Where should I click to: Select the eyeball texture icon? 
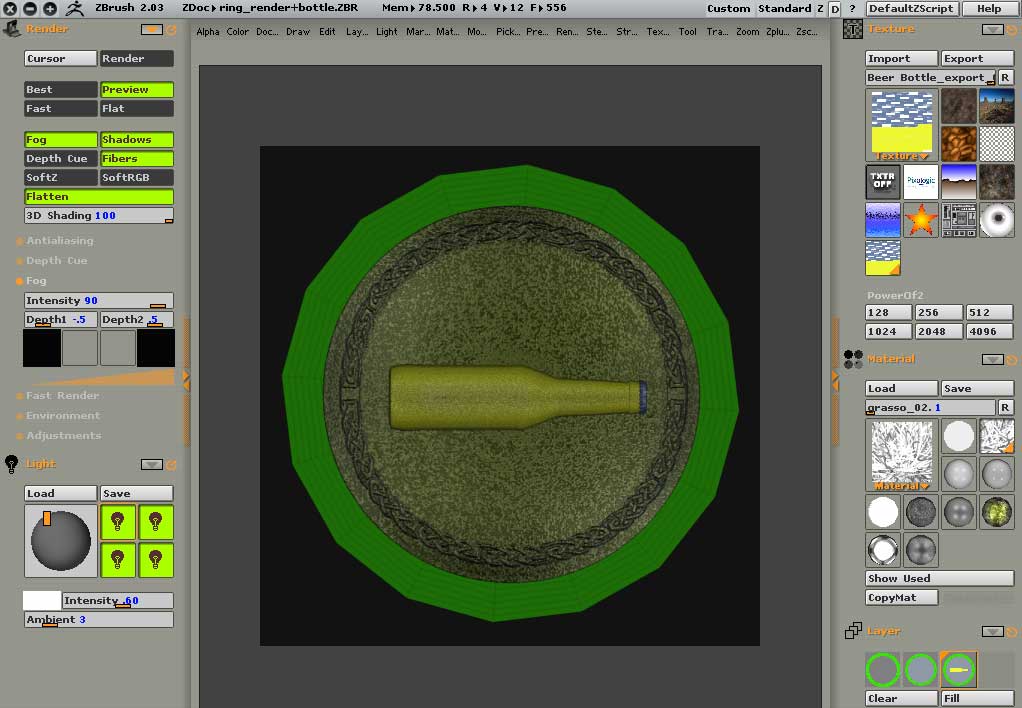tap(996, 219)
